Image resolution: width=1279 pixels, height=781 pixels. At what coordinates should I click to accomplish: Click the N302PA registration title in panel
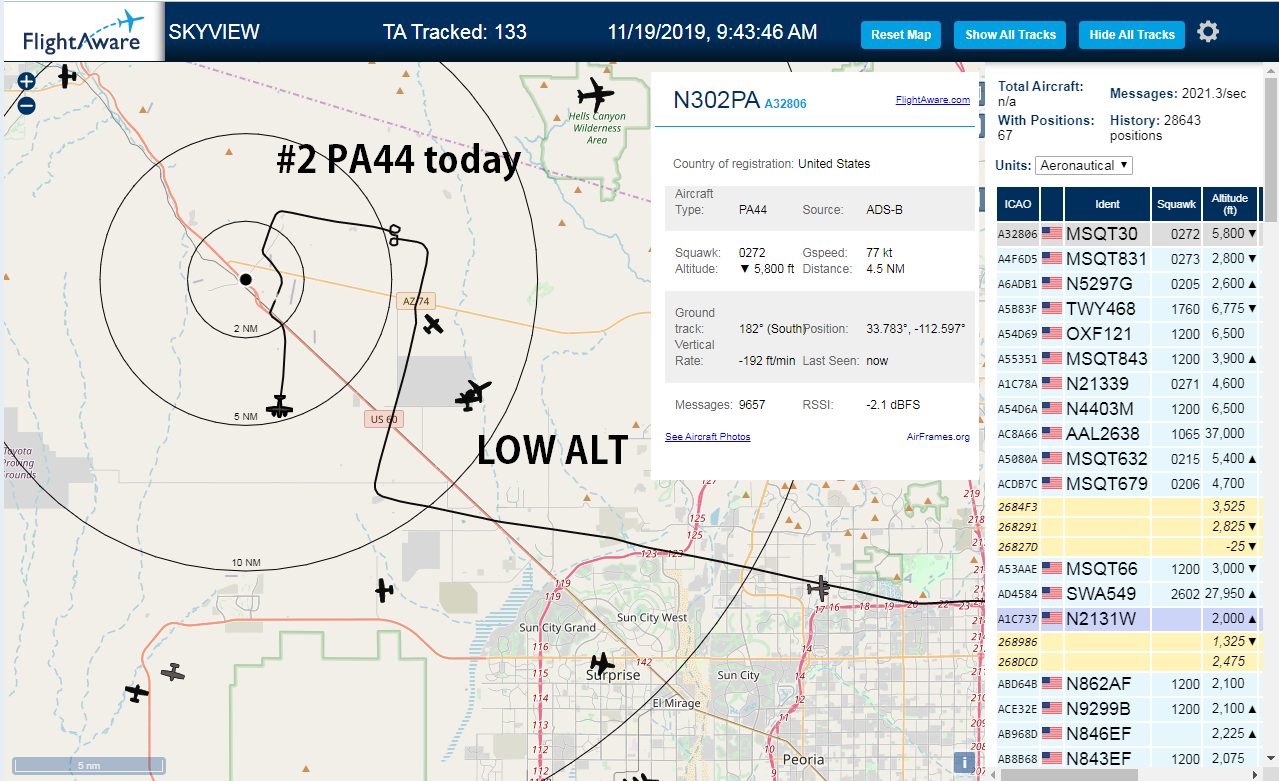[x=716, y=100]
